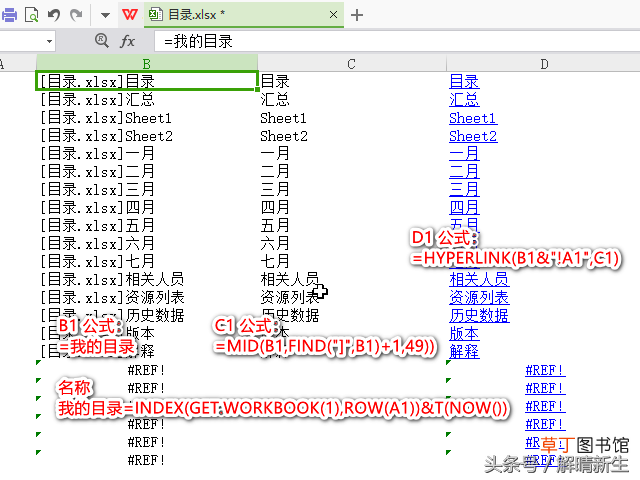The width and height of the screenshot is (640, 480).
Task: Follow the 二月 hyperlink
Action: (464, 171)
